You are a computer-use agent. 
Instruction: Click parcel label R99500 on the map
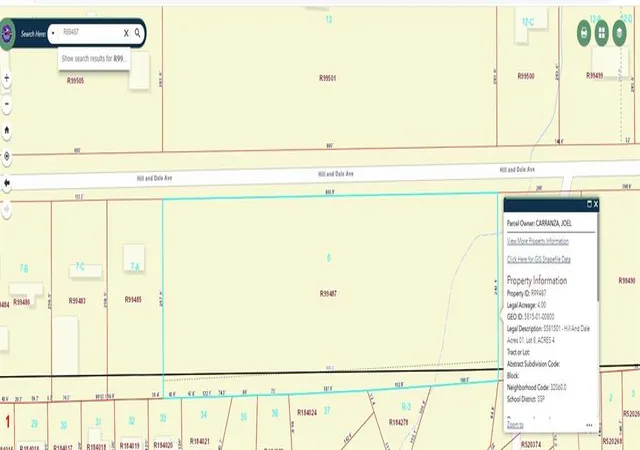point(526,76)
